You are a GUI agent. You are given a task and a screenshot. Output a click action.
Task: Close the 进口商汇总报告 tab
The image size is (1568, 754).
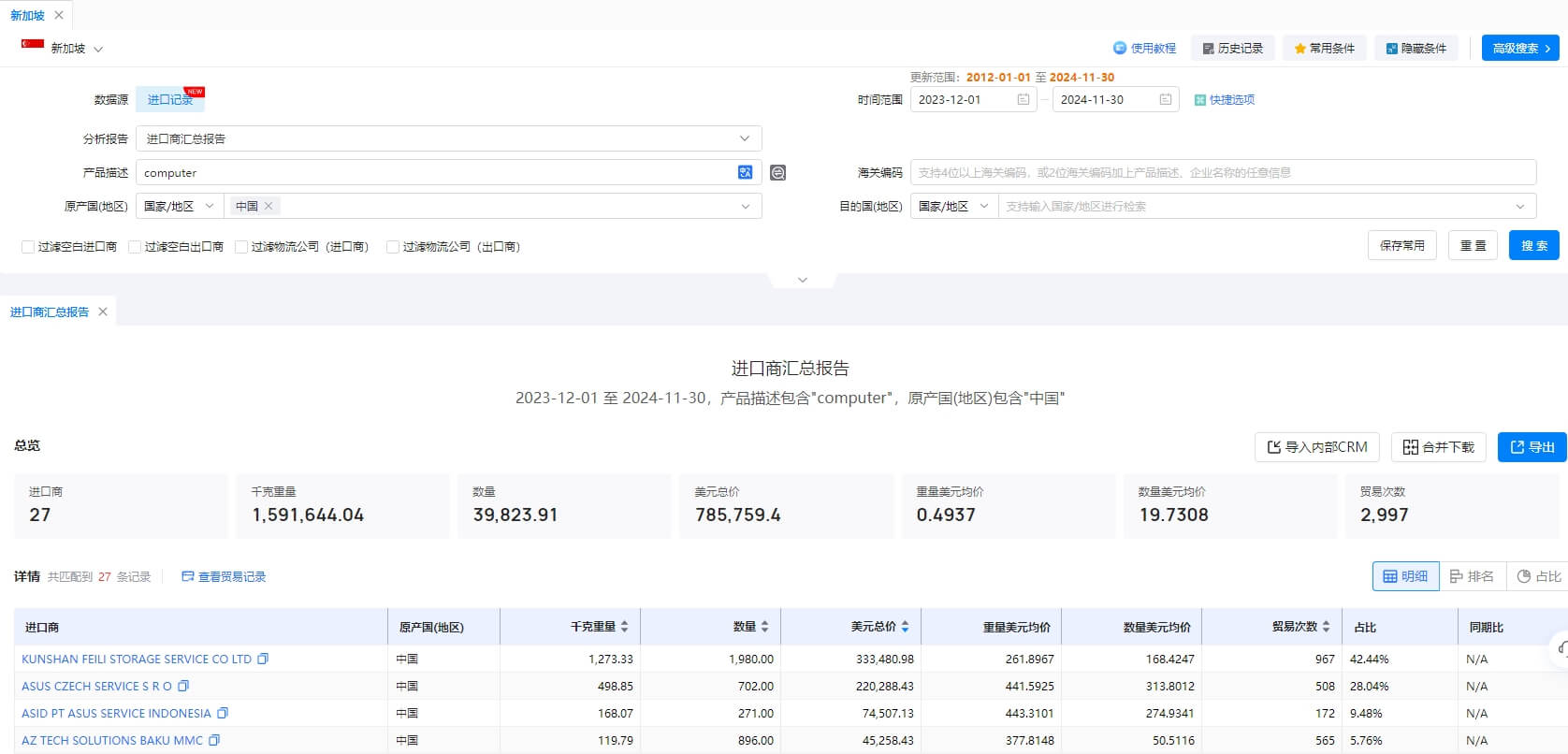coord(103,312)
